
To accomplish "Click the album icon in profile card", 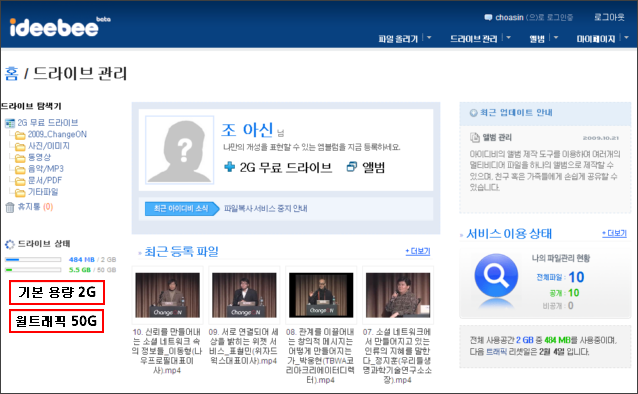I will point(352,166).
